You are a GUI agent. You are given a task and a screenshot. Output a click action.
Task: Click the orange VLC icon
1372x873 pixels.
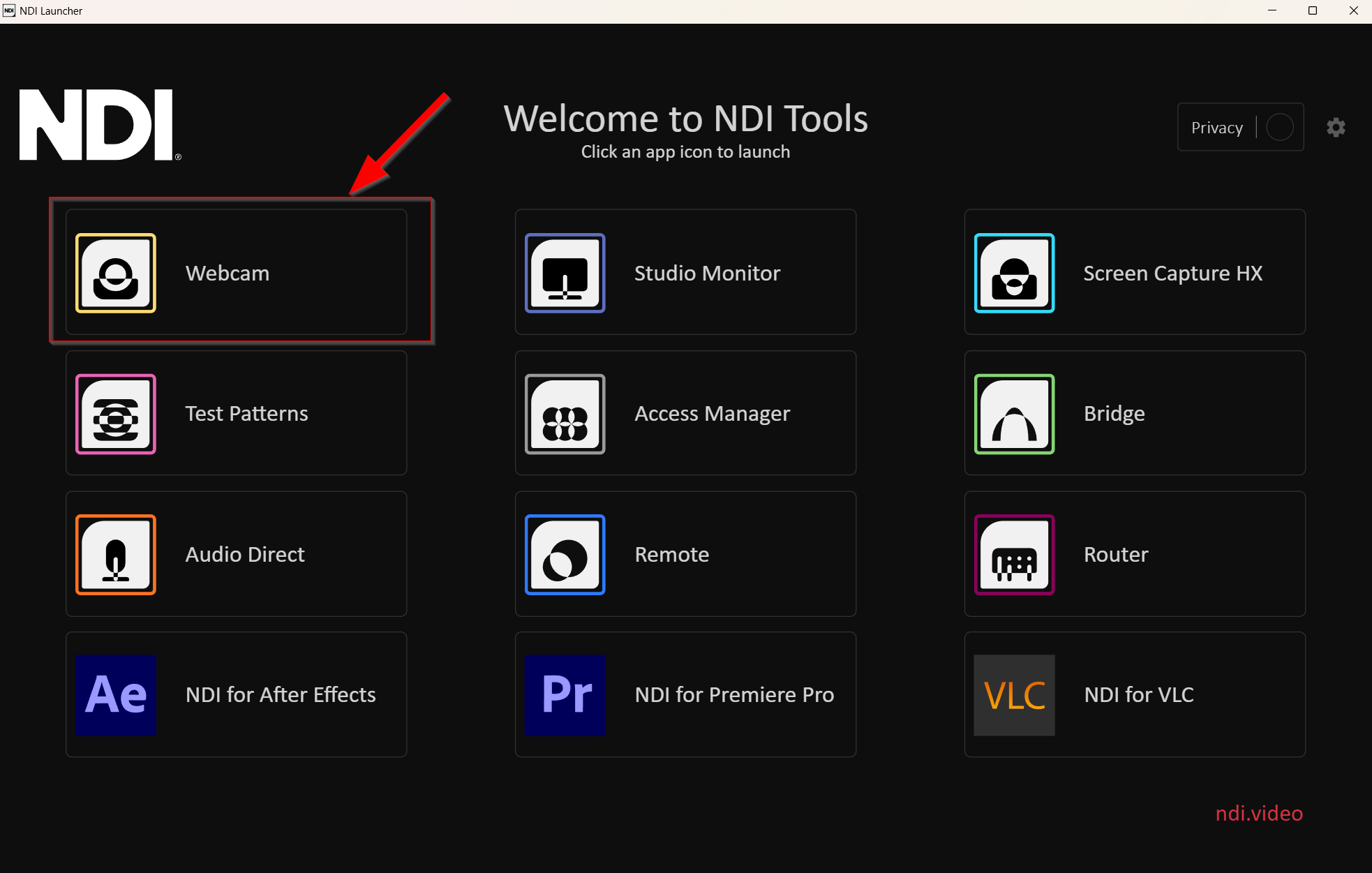point(1014,695)
